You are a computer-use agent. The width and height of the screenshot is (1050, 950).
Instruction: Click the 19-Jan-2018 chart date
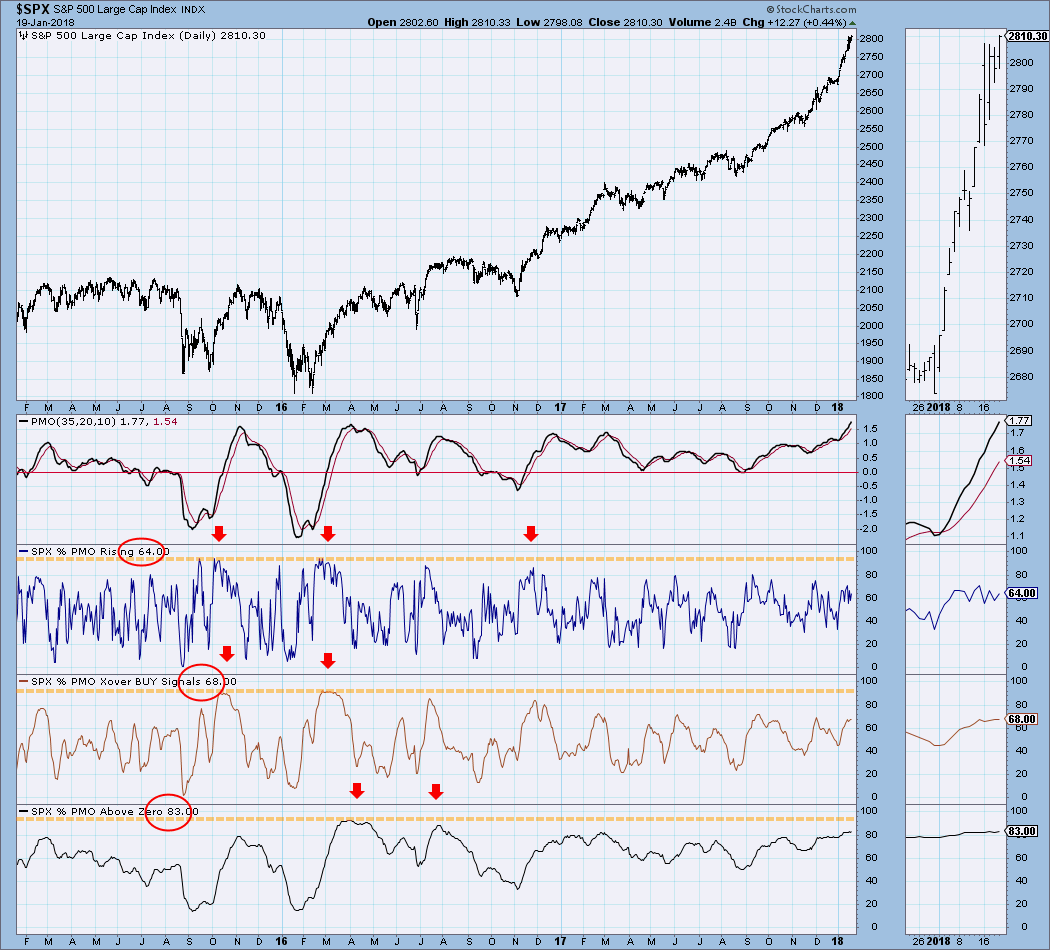coord(46,22)
